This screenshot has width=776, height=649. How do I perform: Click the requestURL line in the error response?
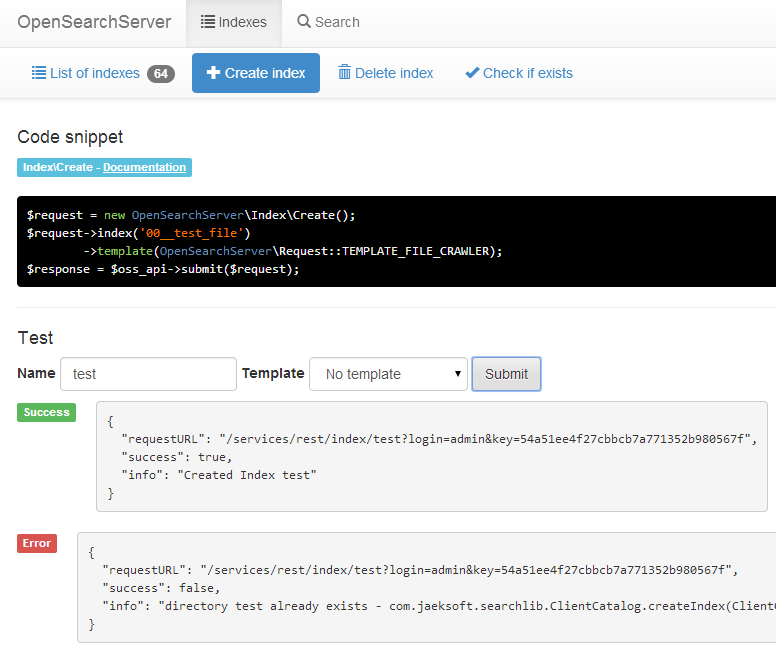[x=420, y=570]
